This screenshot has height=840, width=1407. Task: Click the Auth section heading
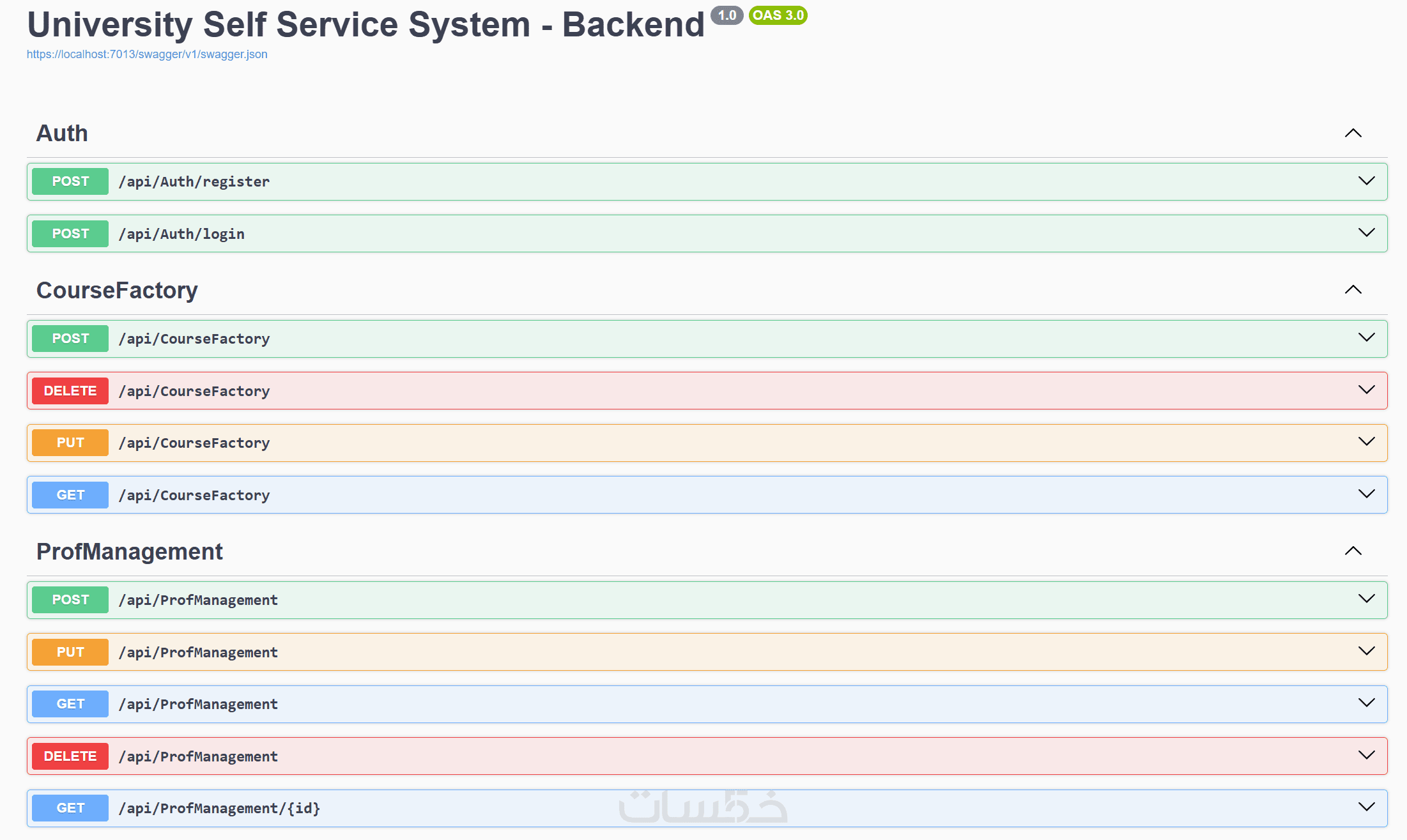click(x=62, y=134)
